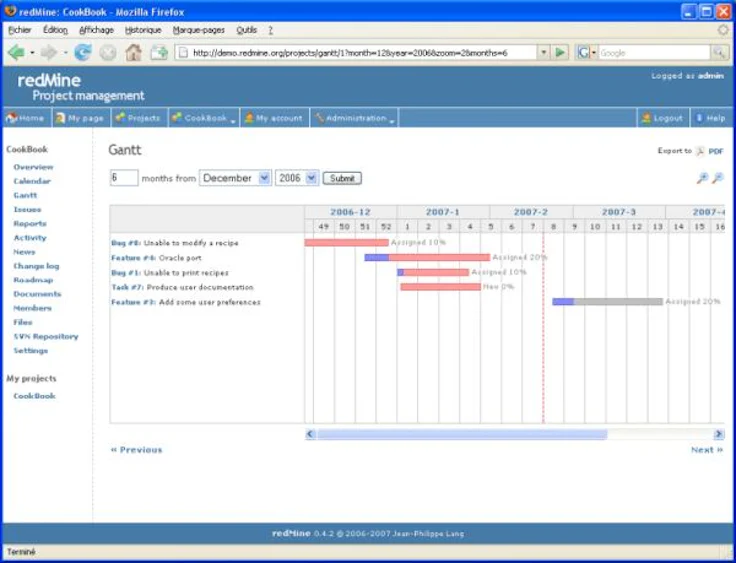The width and height of the screenshot is (736, 563).
Task: Open My page in redMine nav
Action: point(81,118)
